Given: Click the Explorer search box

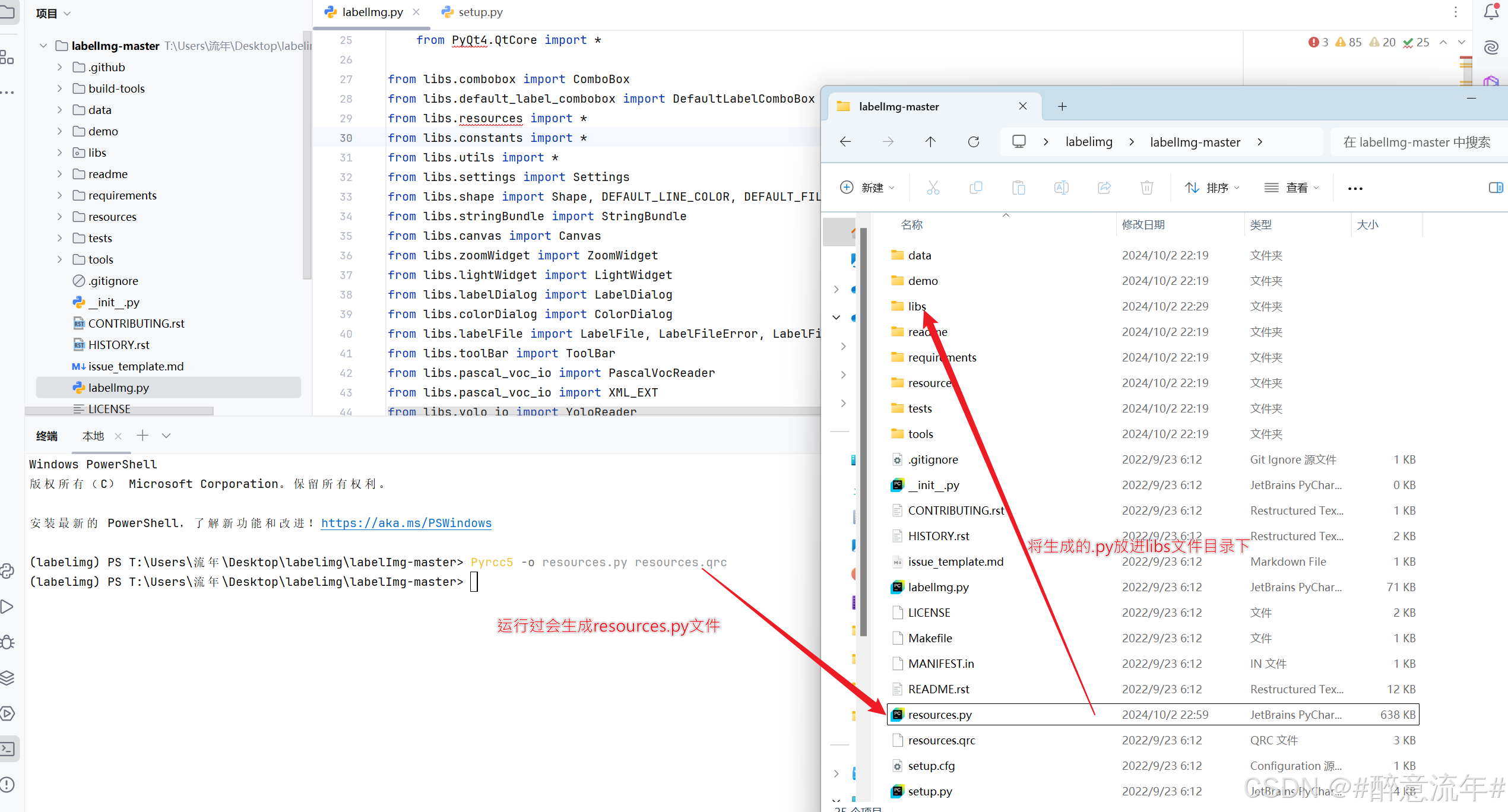Looking at the screenshot, I should coord(1416,142).
